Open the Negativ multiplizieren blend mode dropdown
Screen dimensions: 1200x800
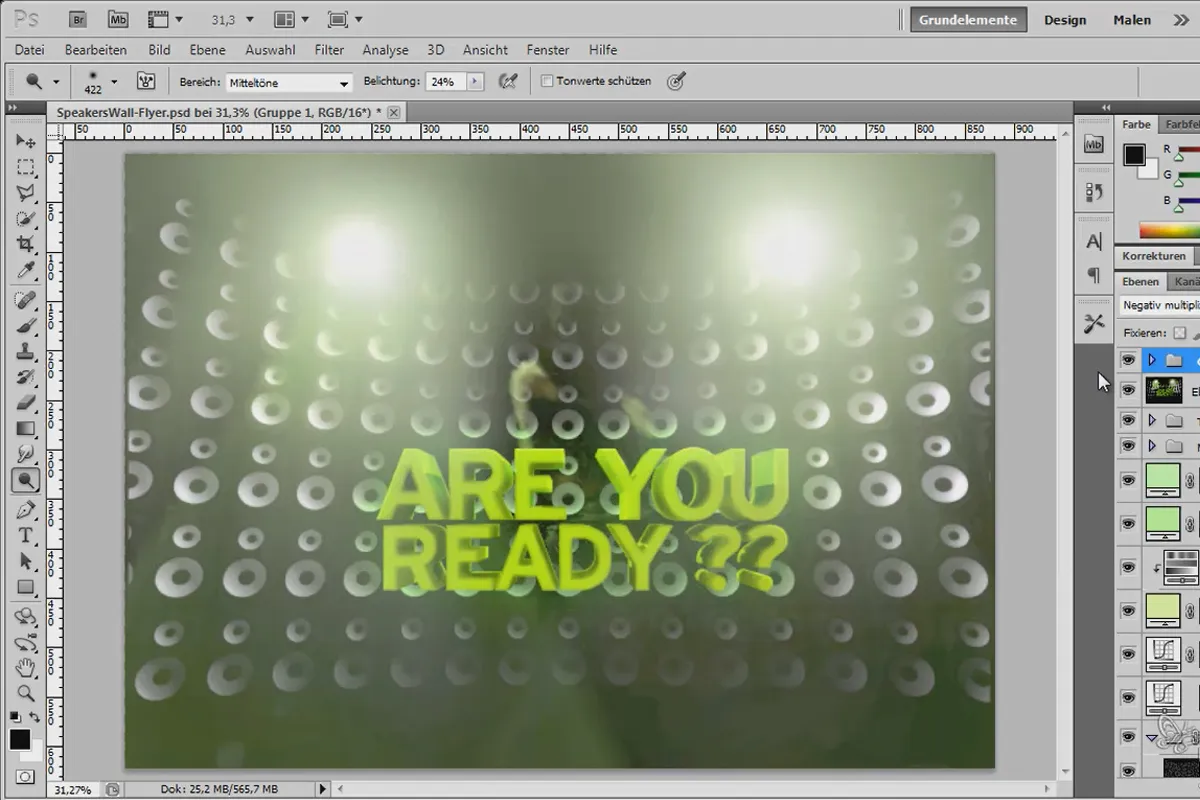(x=1159, y=305)
